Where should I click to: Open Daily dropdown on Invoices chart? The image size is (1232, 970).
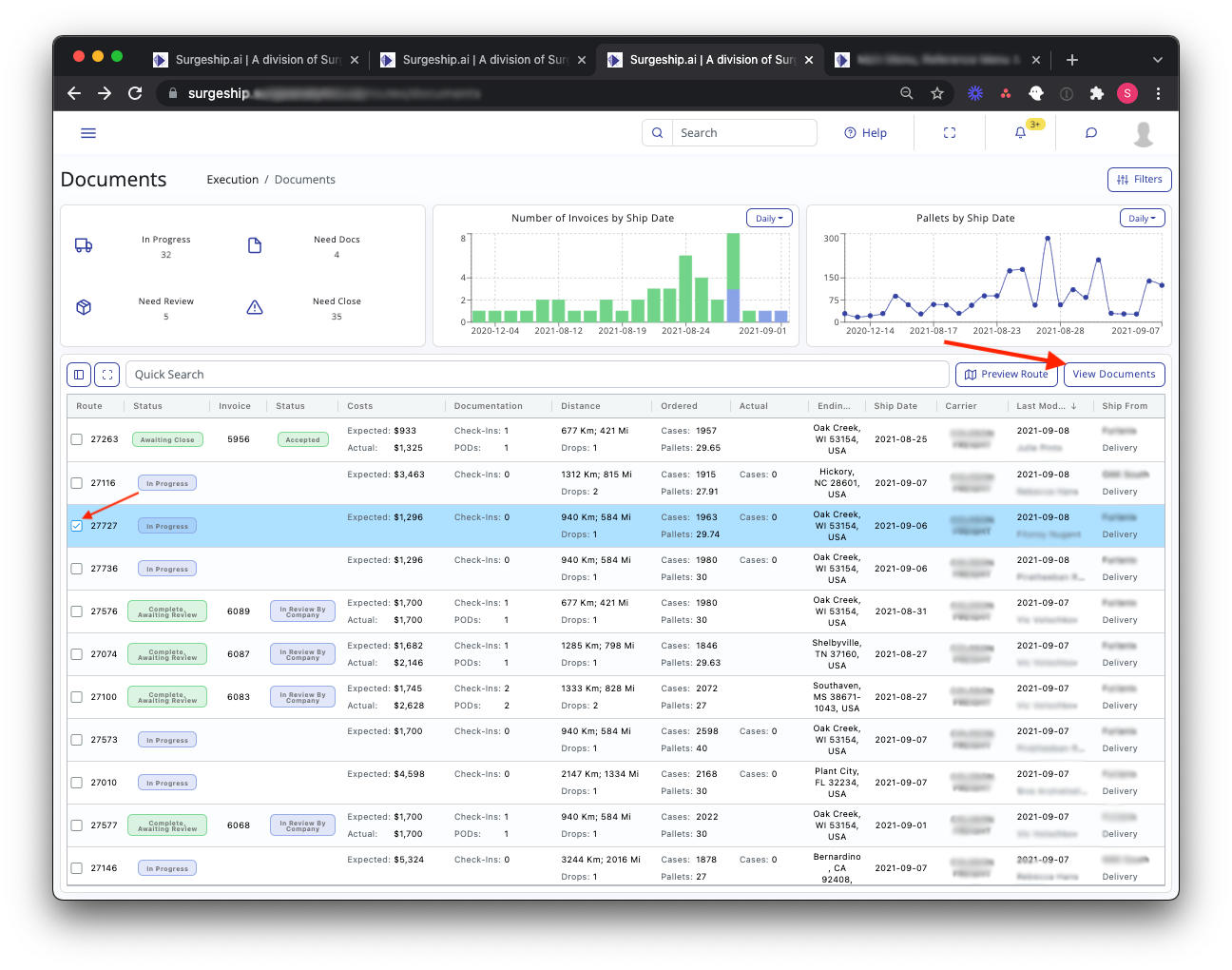pyautogui.click(x=769, y=218)
